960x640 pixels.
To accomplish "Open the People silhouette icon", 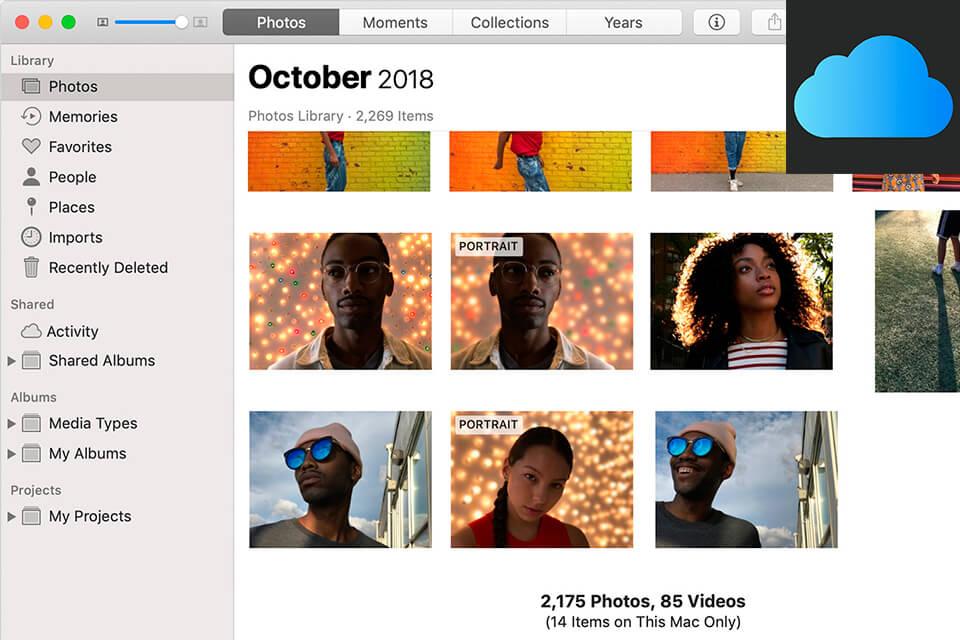I will point(31,176).
